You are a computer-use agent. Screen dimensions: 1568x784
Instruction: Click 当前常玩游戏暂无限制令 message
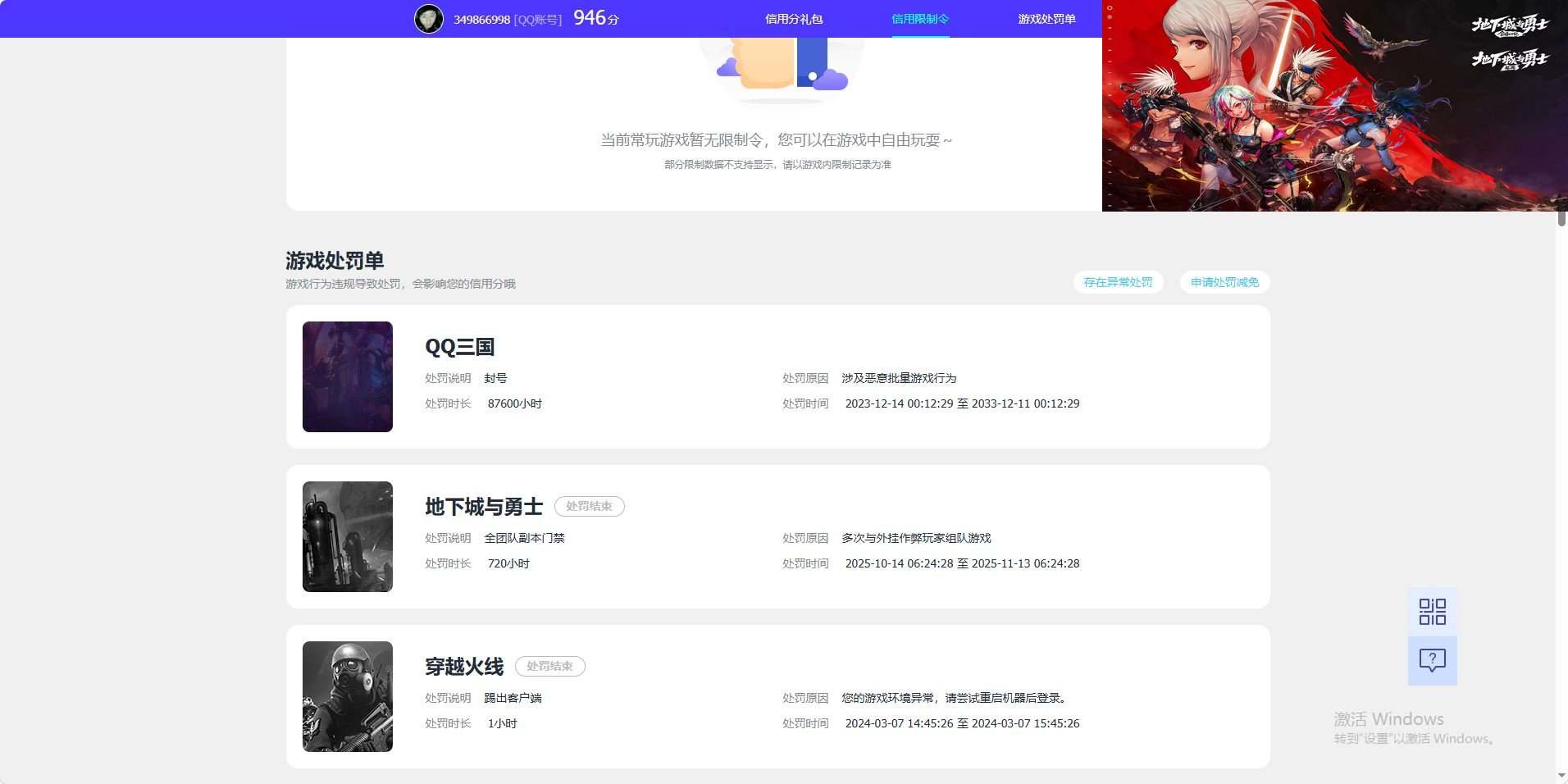777,140
